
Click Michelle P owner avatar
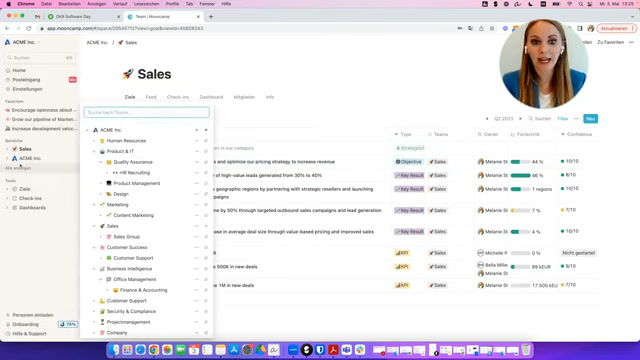coord(480,253)
